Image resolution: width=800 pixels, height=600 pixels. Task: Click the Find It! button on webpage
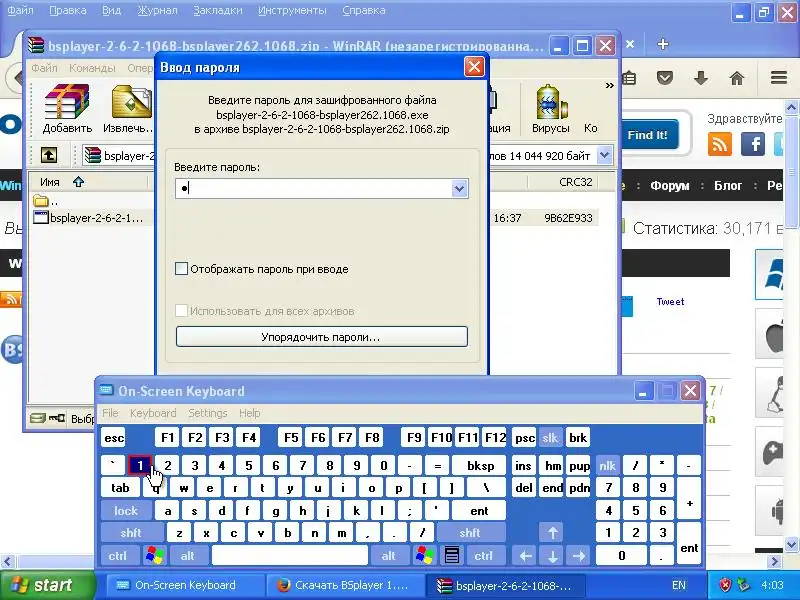coord(647,135)
